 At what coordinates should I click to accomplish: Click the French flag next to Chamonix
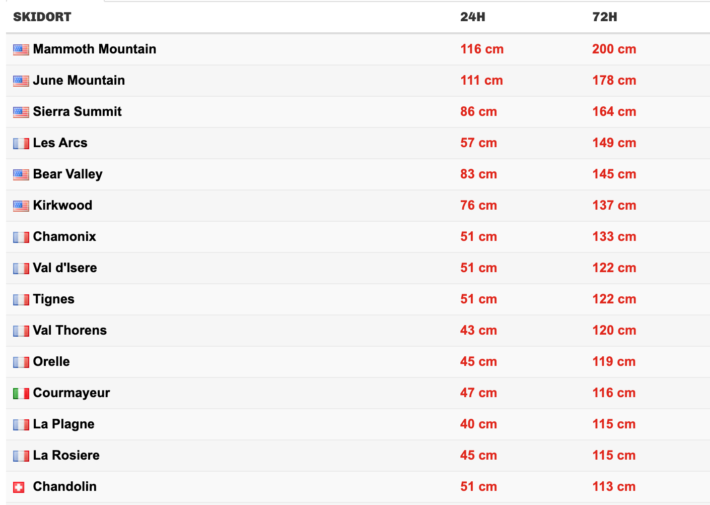tap(20, 237)
